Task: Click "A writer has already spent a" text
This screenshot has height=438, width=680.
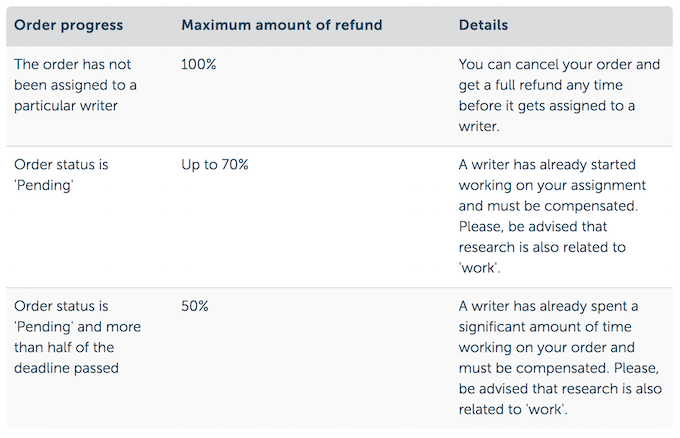Action: click(548, 306)
